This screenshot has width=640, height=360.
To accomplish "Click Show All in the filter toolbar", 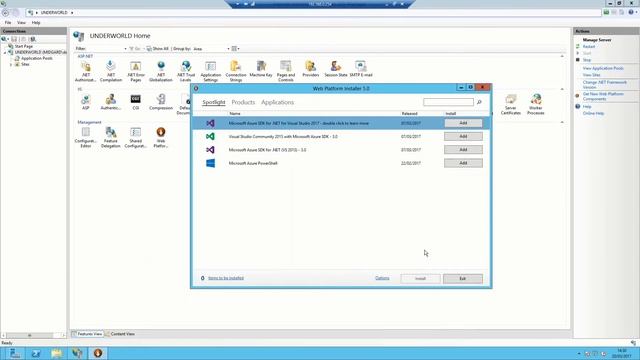I will [x=158, y=49].
